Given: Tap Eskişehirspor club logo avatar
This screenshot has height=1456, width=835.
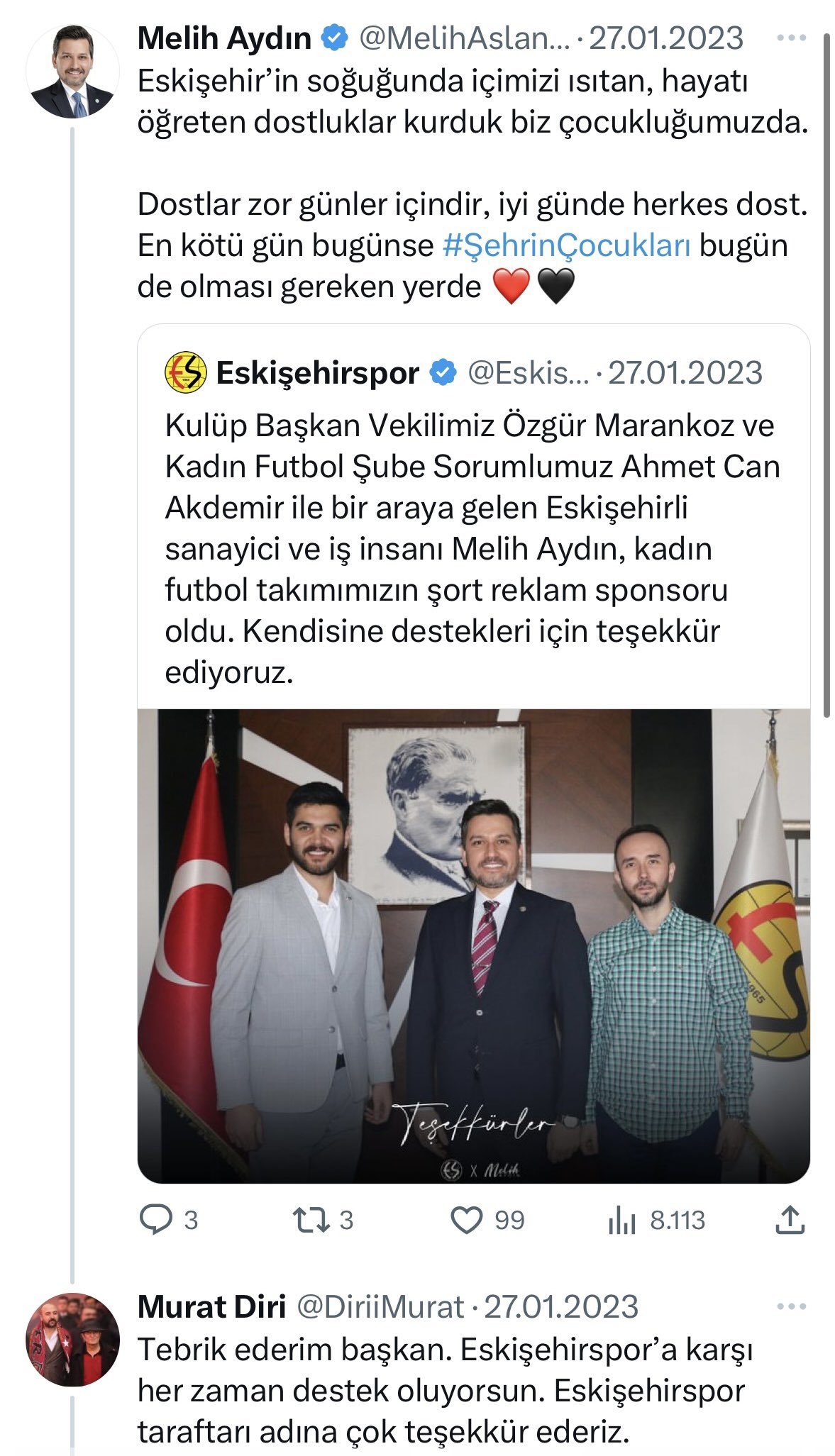Looking at the screenshot, I should coord(186,372).
